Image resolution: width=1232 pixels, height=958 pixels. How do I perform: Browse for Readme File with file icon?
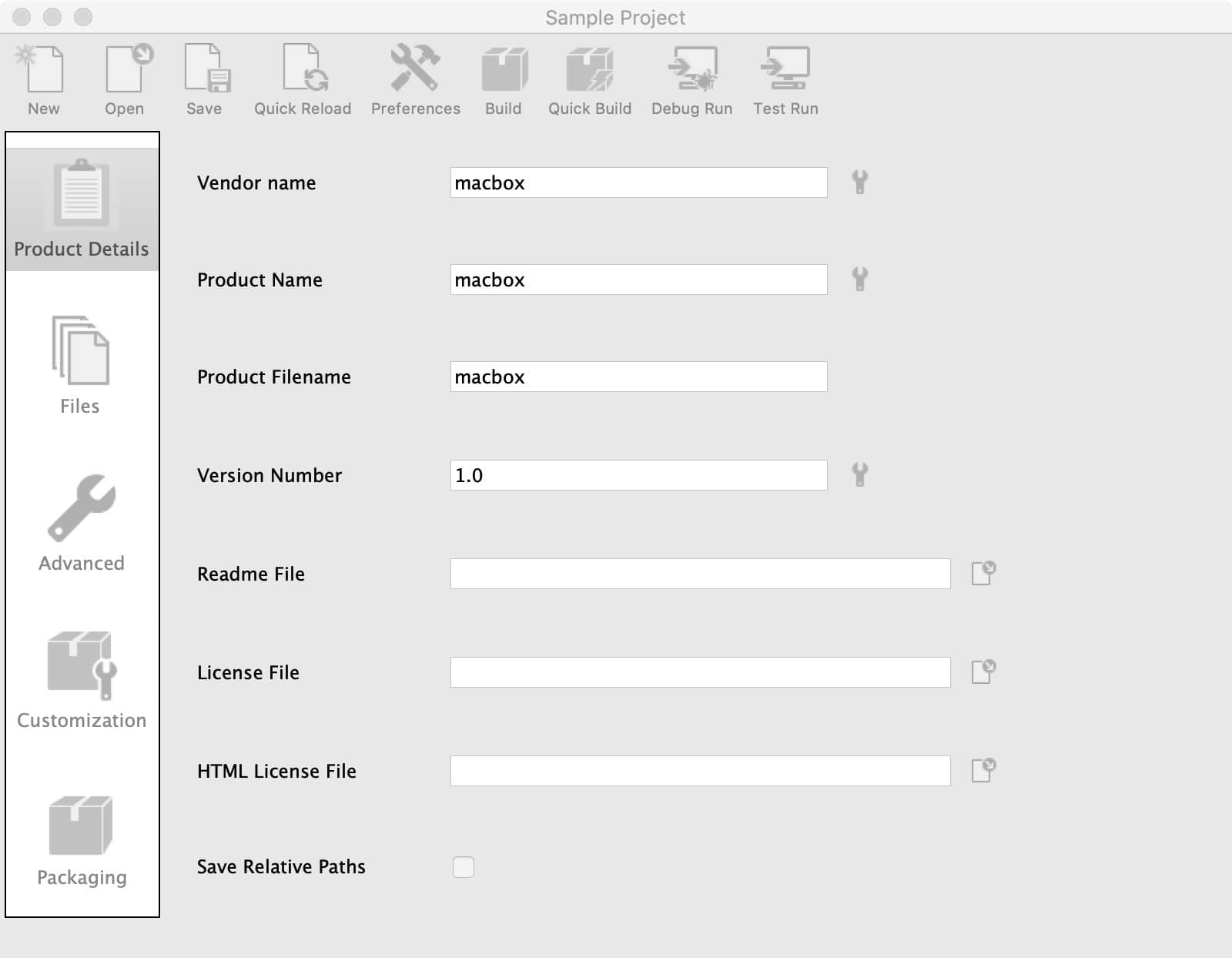click(983, 573)
